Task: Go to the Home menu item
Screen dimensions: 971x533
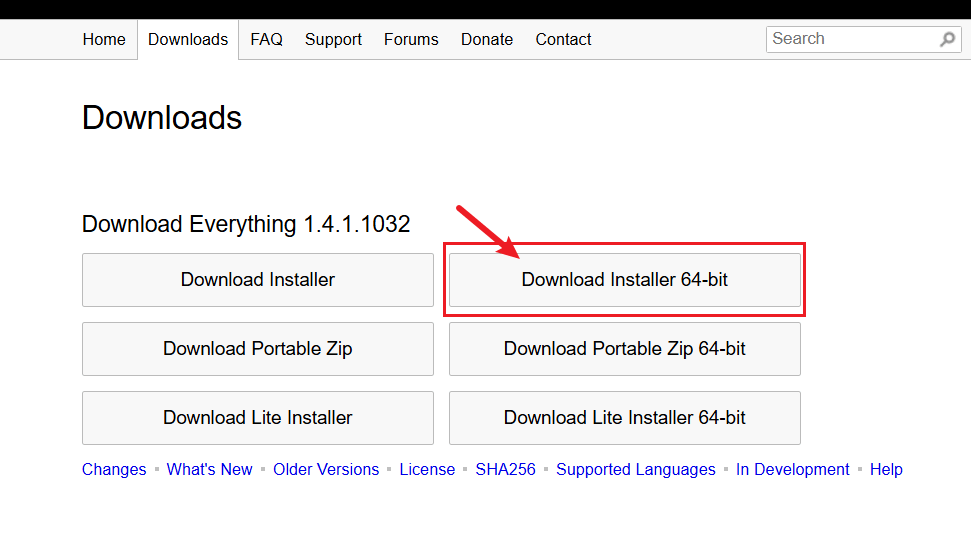Action: tap(104, 40)
